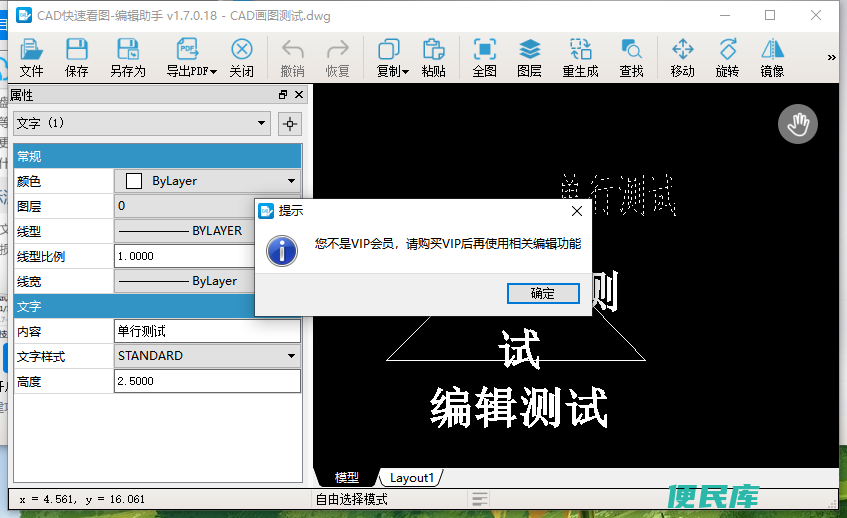847x518 pixels.
Task: Click the 线型 BYLAYER linetype field
Action: (x=185, y=231)
